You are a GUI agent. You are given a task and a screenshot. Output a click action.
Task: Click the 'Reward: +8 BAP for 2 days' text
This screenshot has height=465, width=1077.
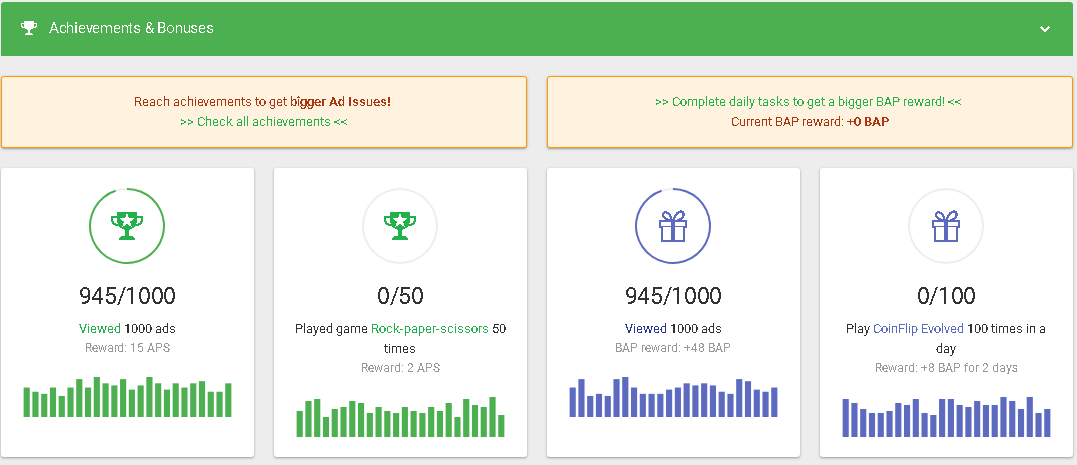click(x=946, y=367)
